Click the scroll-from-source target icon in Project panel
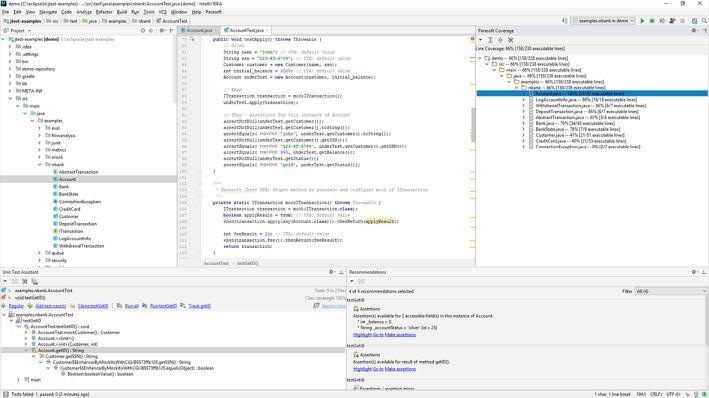 click(x=142, y=30)
